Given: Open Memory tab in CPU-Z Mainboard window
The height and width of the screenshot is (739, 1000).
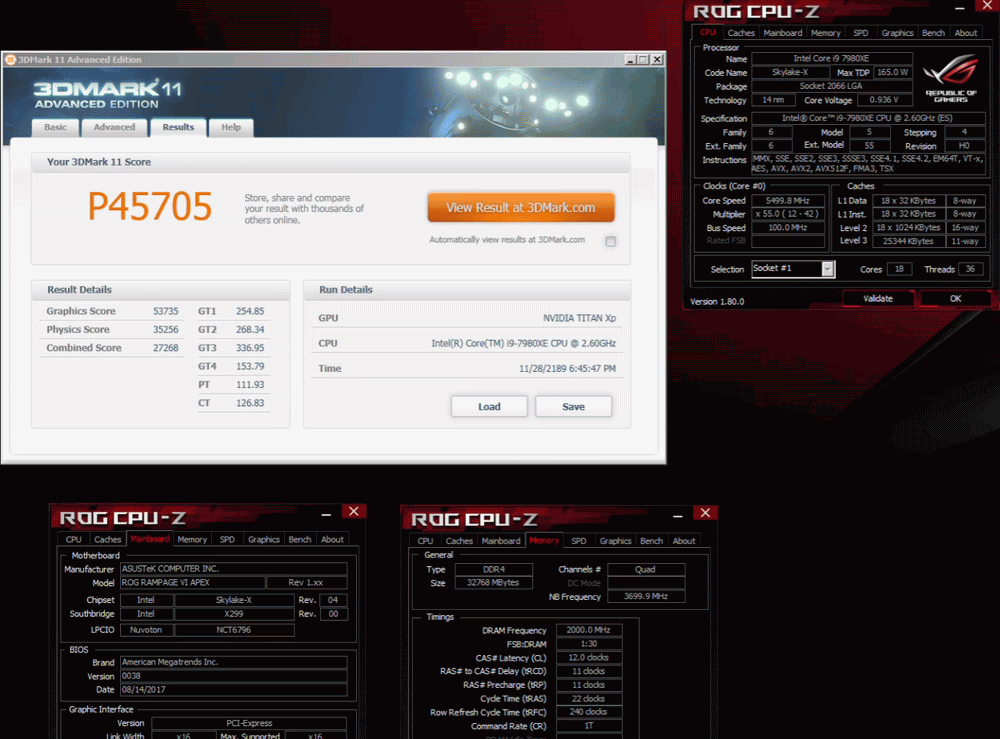Looking at the screenshot, I should [x=192, y=539].
